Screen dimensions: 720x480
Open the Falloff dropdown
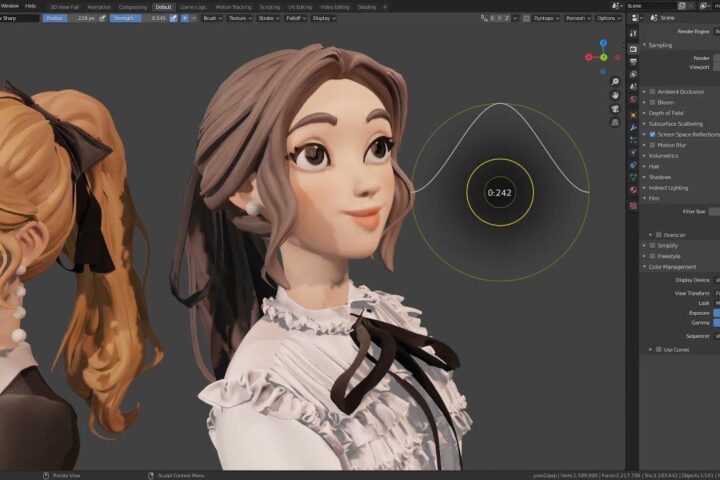click(296, 18)
